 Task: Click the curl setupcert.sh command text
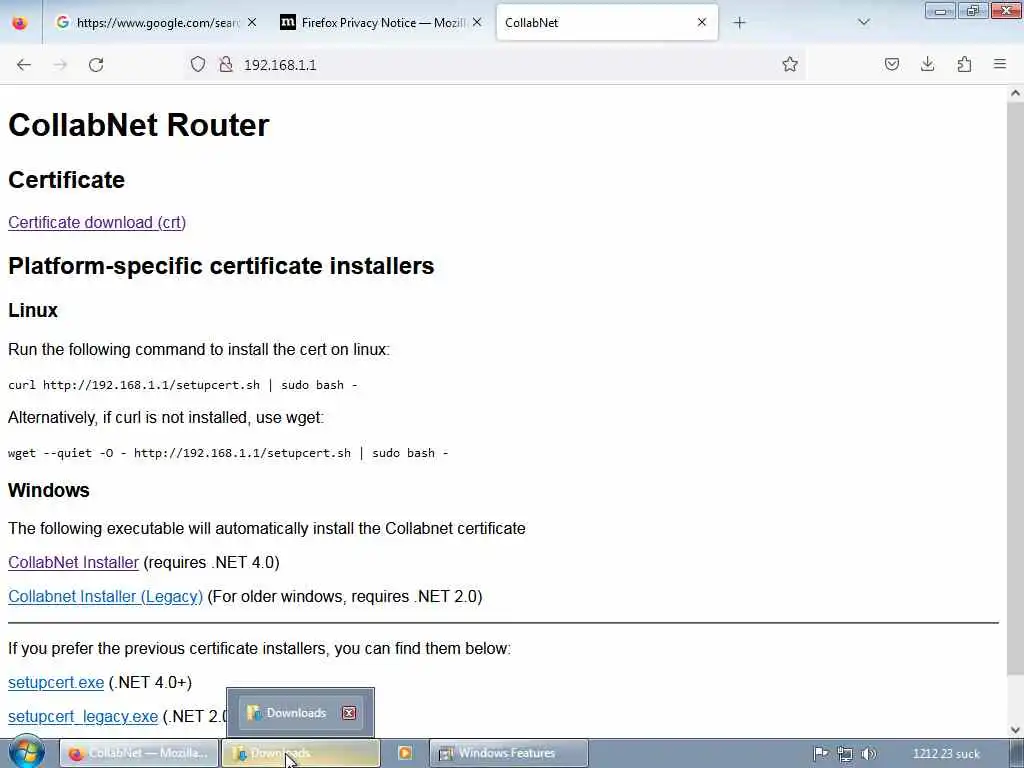click(x=183, y=385)
